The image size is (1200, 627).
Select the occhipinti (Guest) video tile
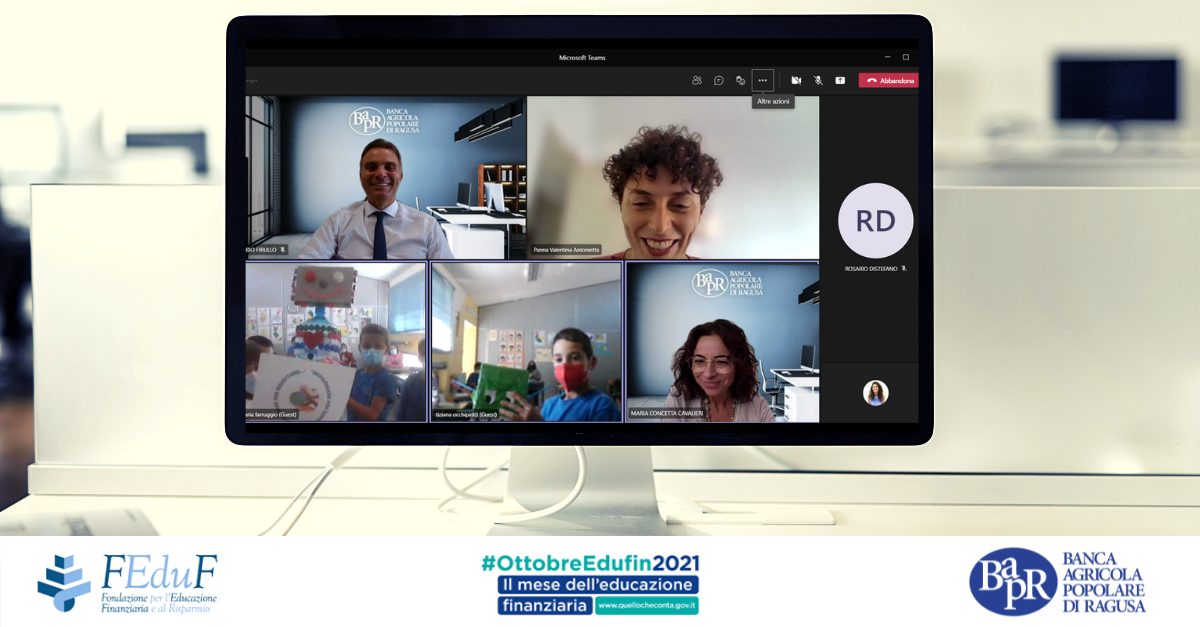click(526, 342)
